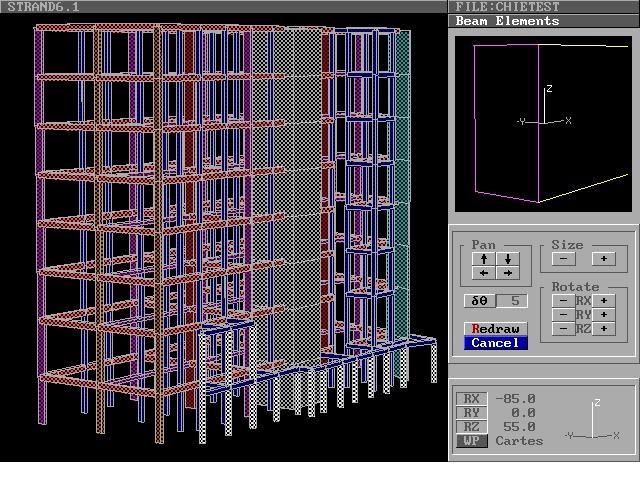
Task: Rotate negative about RX axis
Action: pyautogui.click(x=563, y=300)
